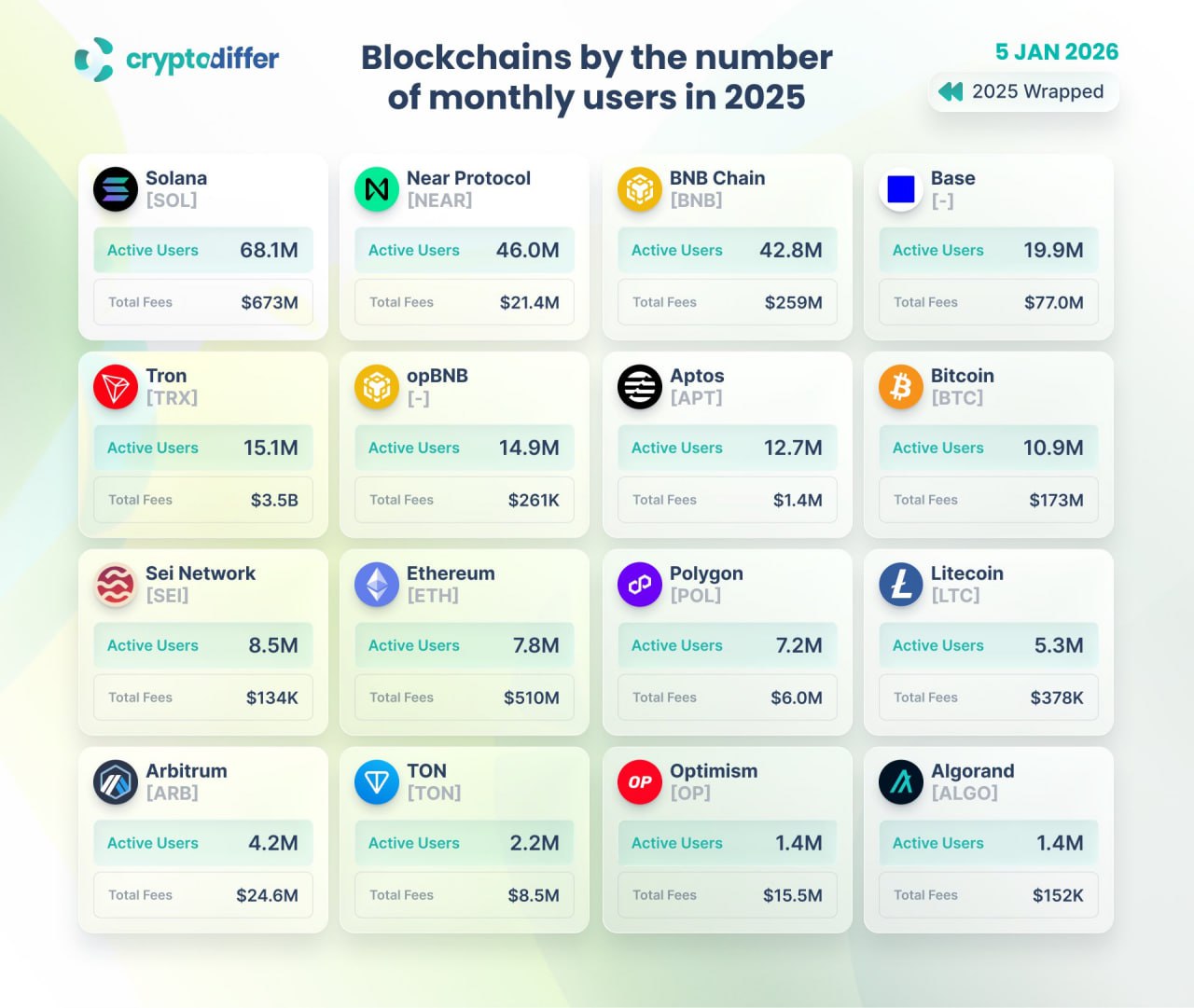Select Tron's Total Fees $3.5B row
The width and height of the screenshot is (1194, 1008).
[203, 500]
